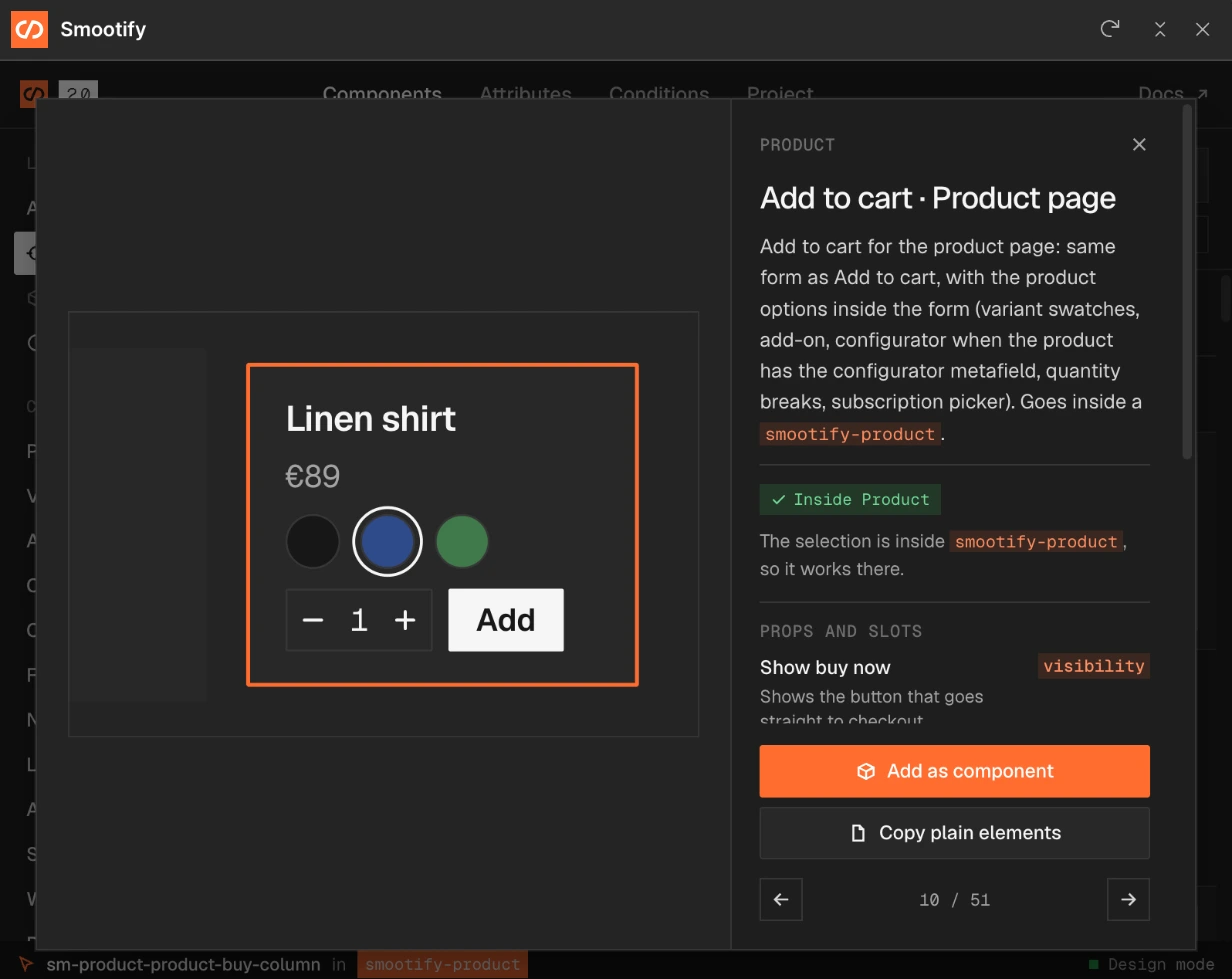Click the €89 price text
Viewport: 1232px width, 979px height.
point(313,476)
